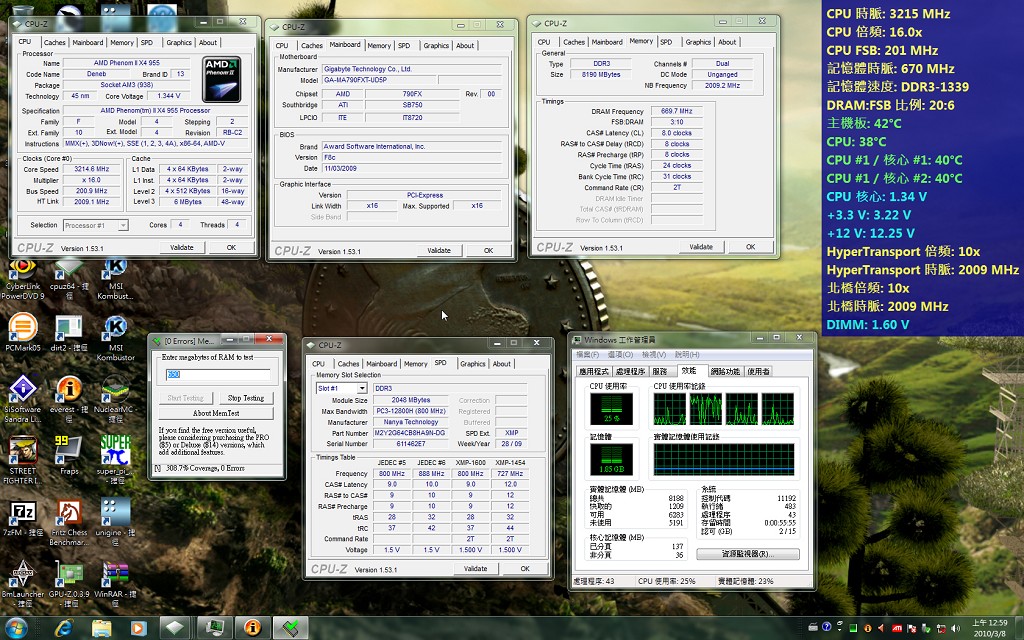Open the Memory tab in the SPD CPU-Z window

coord(415,364)
